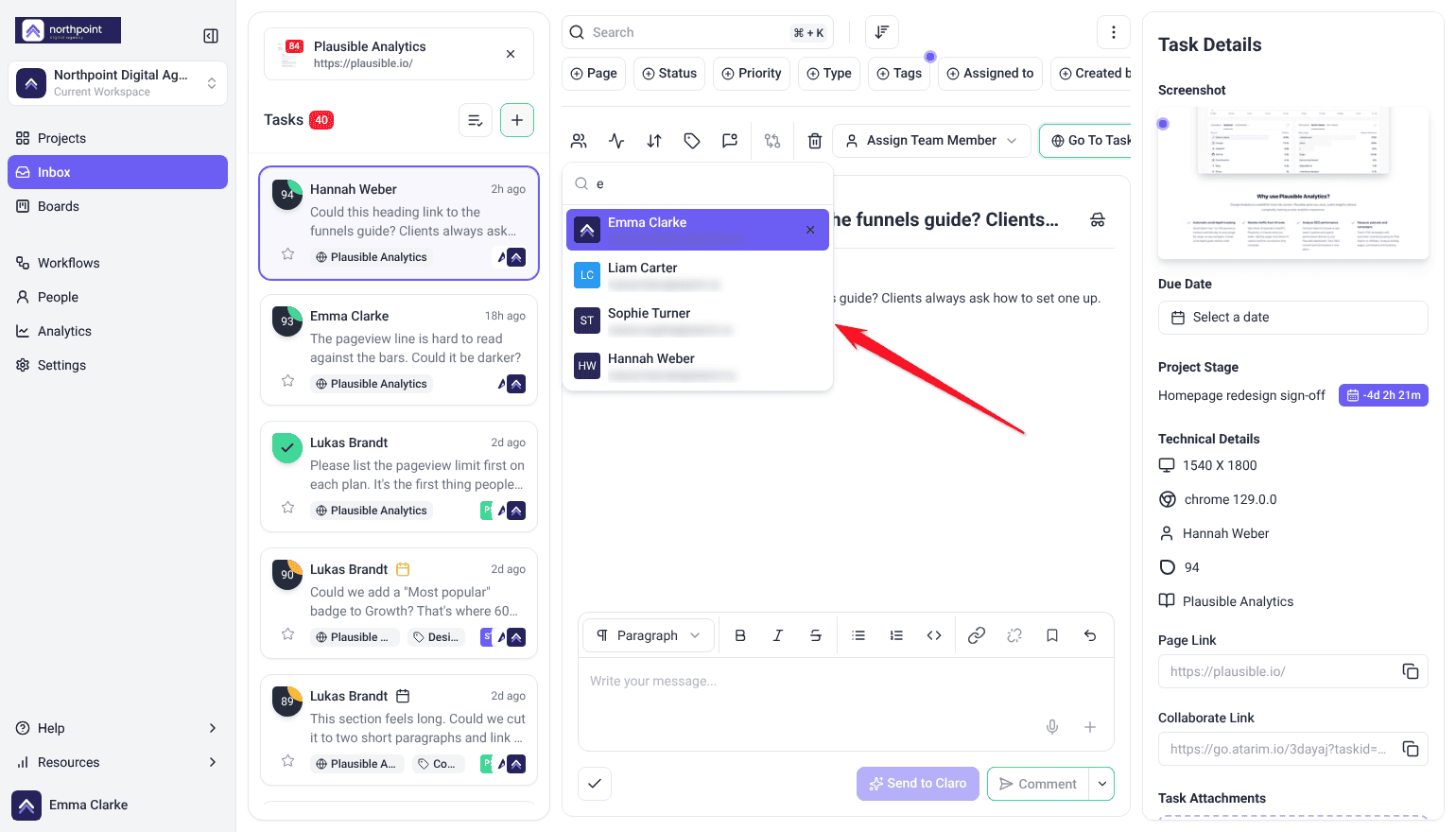Add the Status filter
This screenshot has height=832, width=1456.
coord(669,74)
